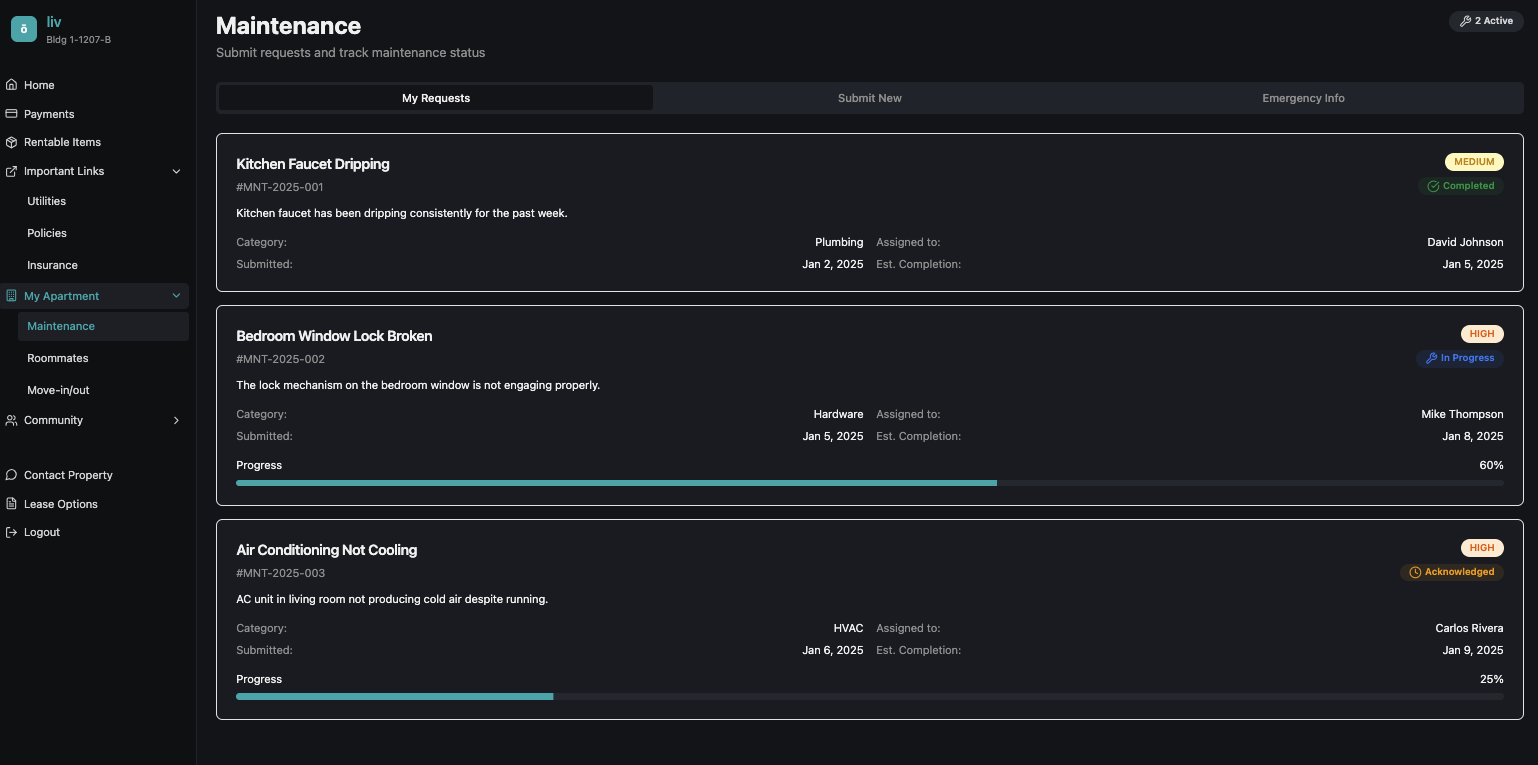
Task: Click request ID #MNT-2025-003
Action: point(280,573)
